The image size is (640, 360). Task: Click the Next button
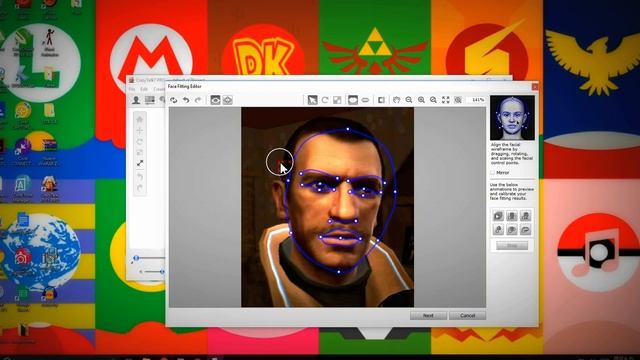(x=428, y=316)
